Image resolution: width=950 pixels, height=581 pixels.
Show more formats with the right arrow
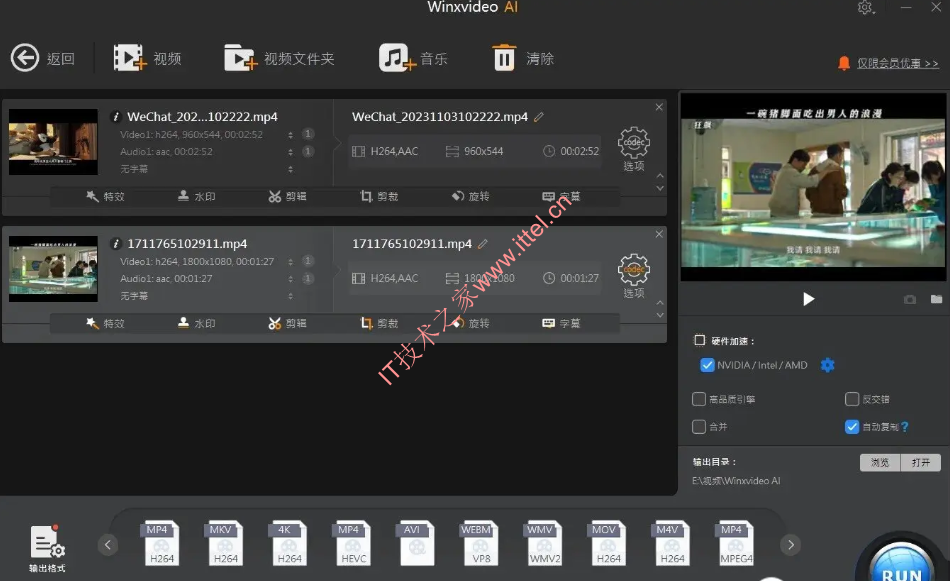point(791,545)
